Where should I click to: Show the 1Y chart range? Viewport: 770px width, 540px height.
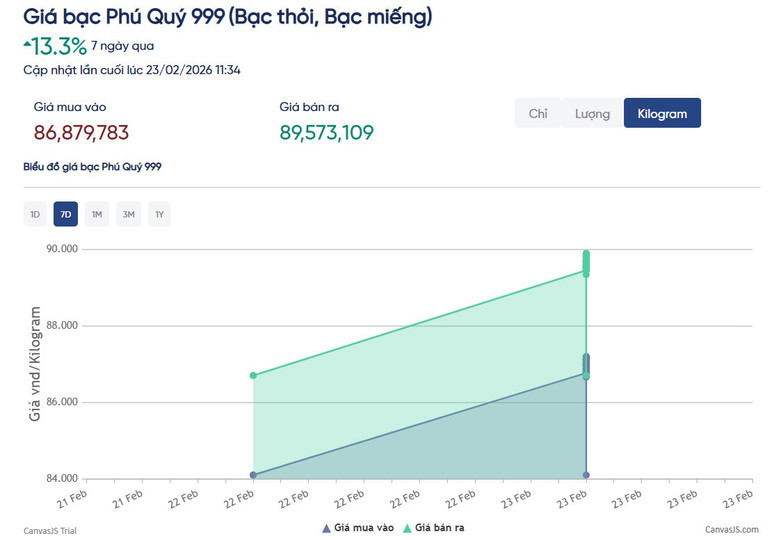point(159,214)
